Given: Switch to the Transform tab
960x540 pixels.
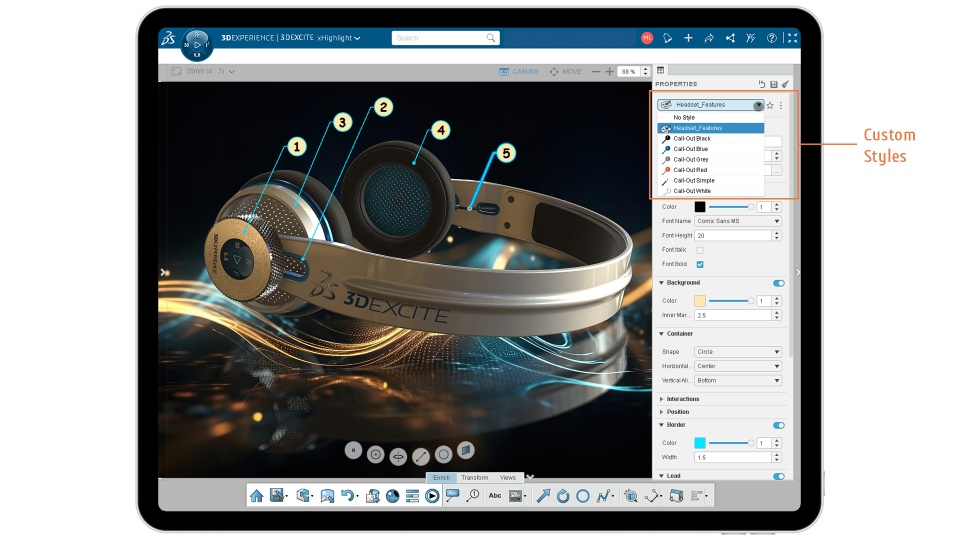Looking at the screenshot, I should pyautogui.click(x=474, y=478).
